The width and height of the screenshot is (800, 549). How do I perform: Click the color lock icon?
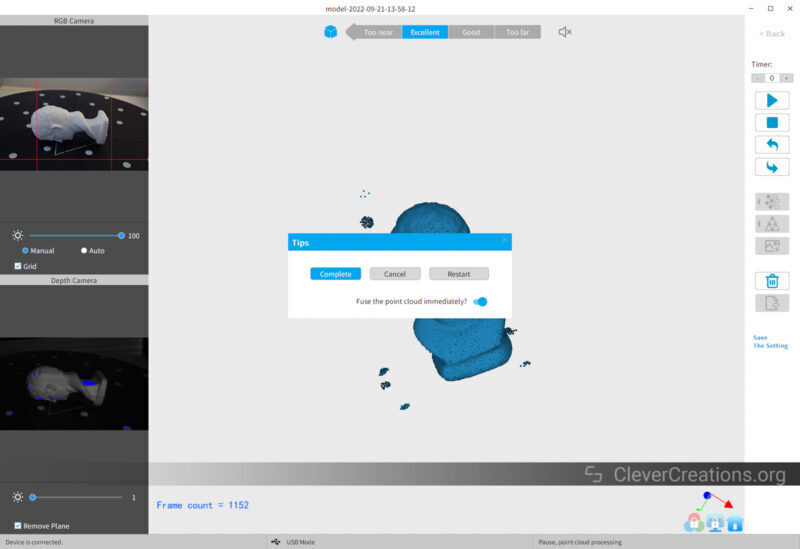coord(693,523)
